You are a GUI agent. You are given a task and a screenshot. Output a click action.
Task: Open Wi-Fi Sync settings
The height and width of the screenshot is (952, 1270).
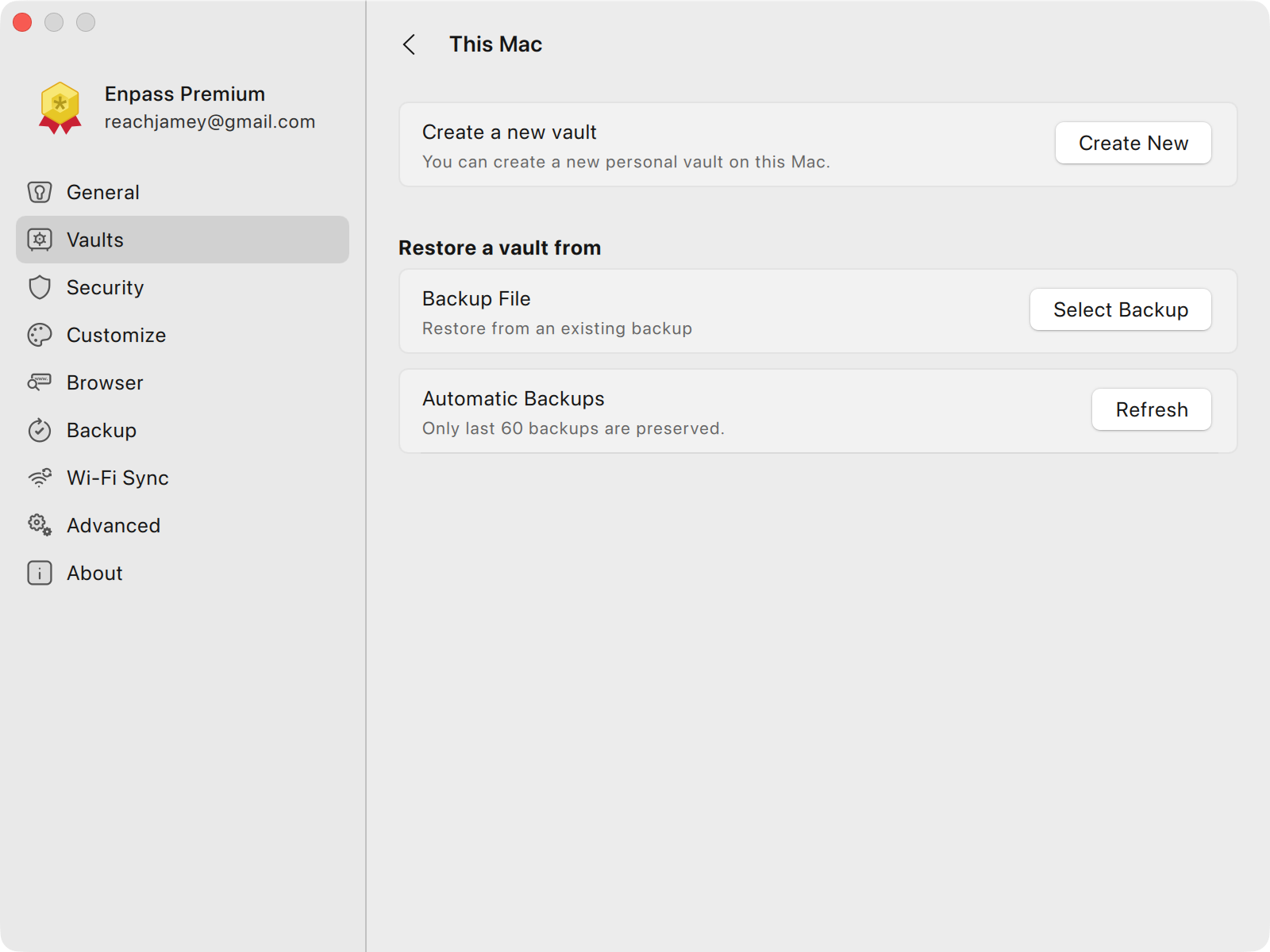tap(183, 478)
